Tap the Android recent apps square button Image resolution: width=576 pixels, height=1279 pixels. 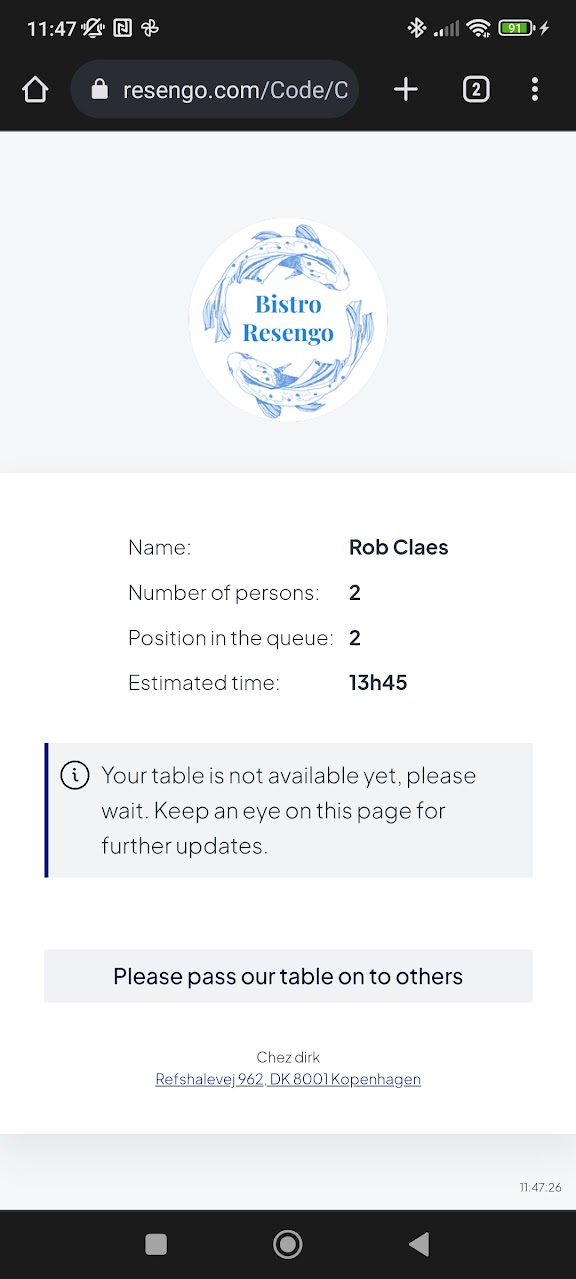pos(156,1244)
